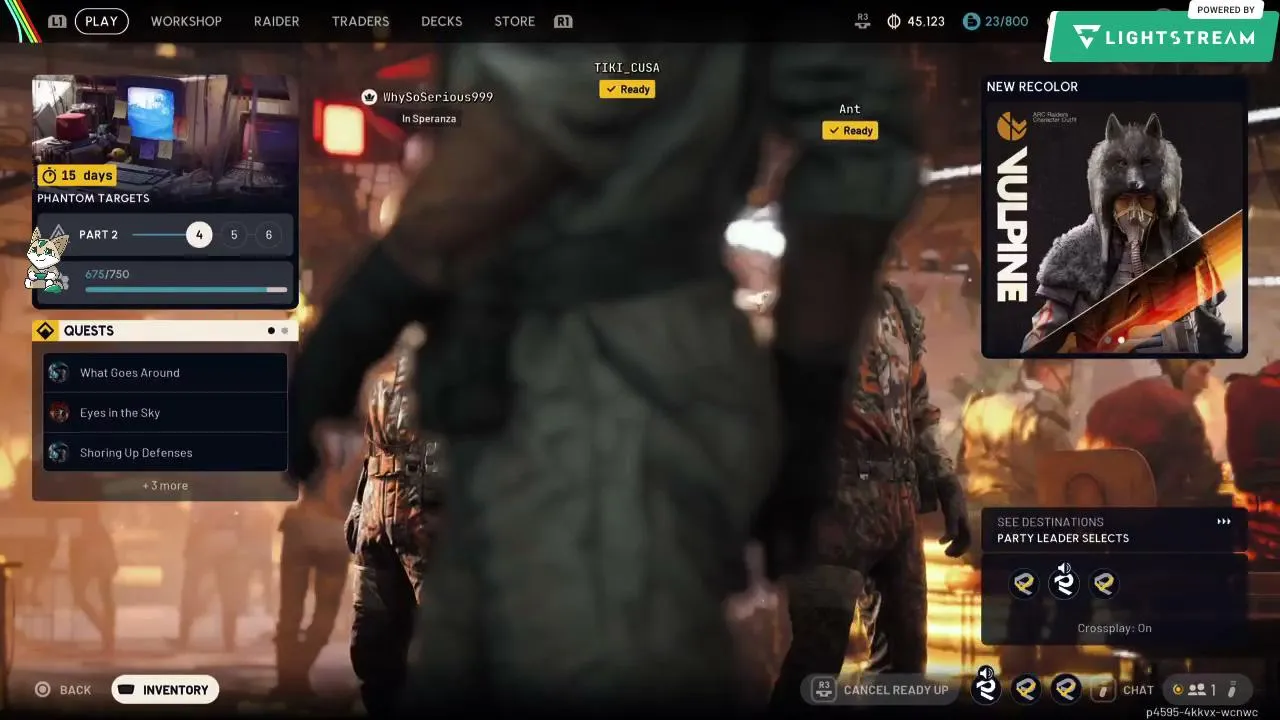Image resolution: width=1280 pixels, height=720 pixels.
Task: Click the white speaking member emblem in destinations panel
Action: [1064, 582]
